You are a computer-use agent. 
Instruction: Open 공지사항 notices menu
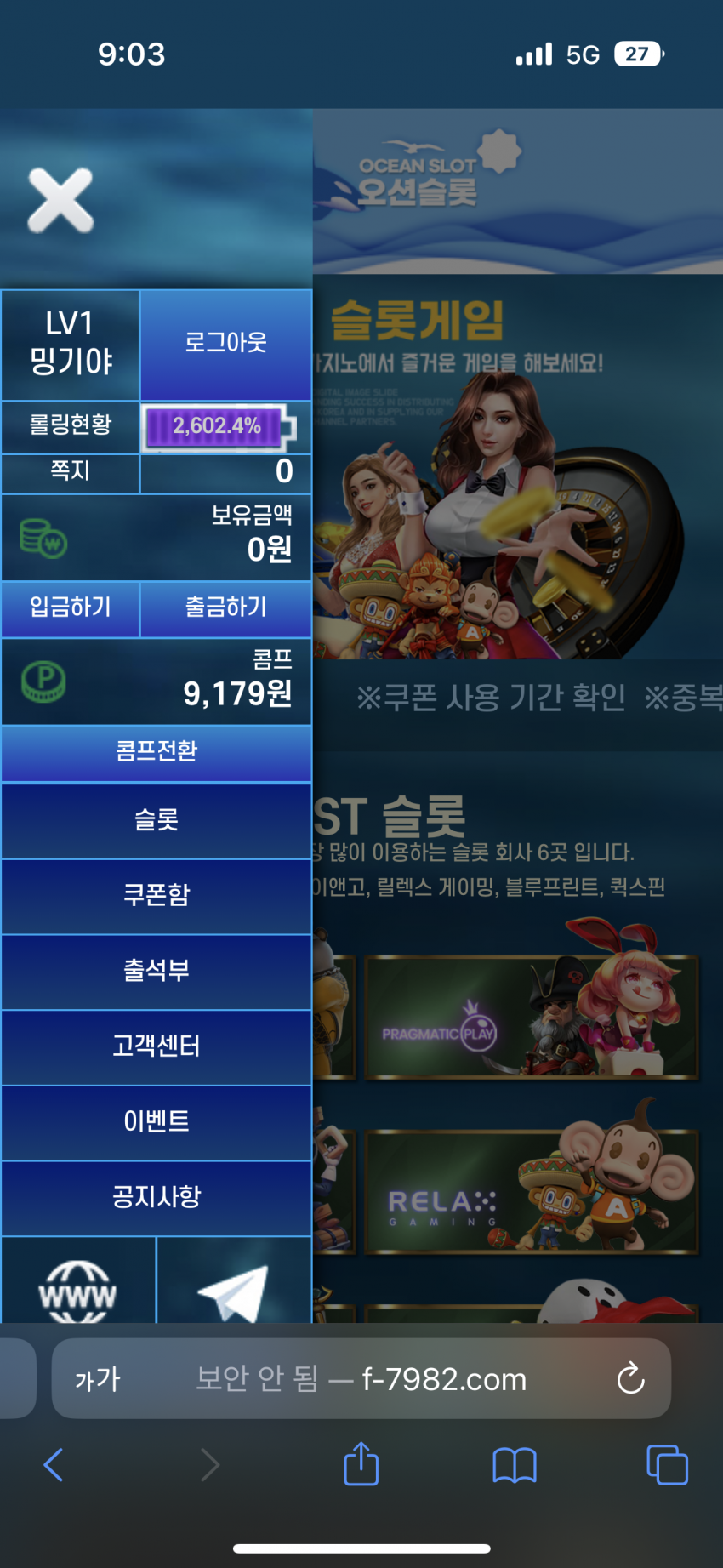(157, 1198)
